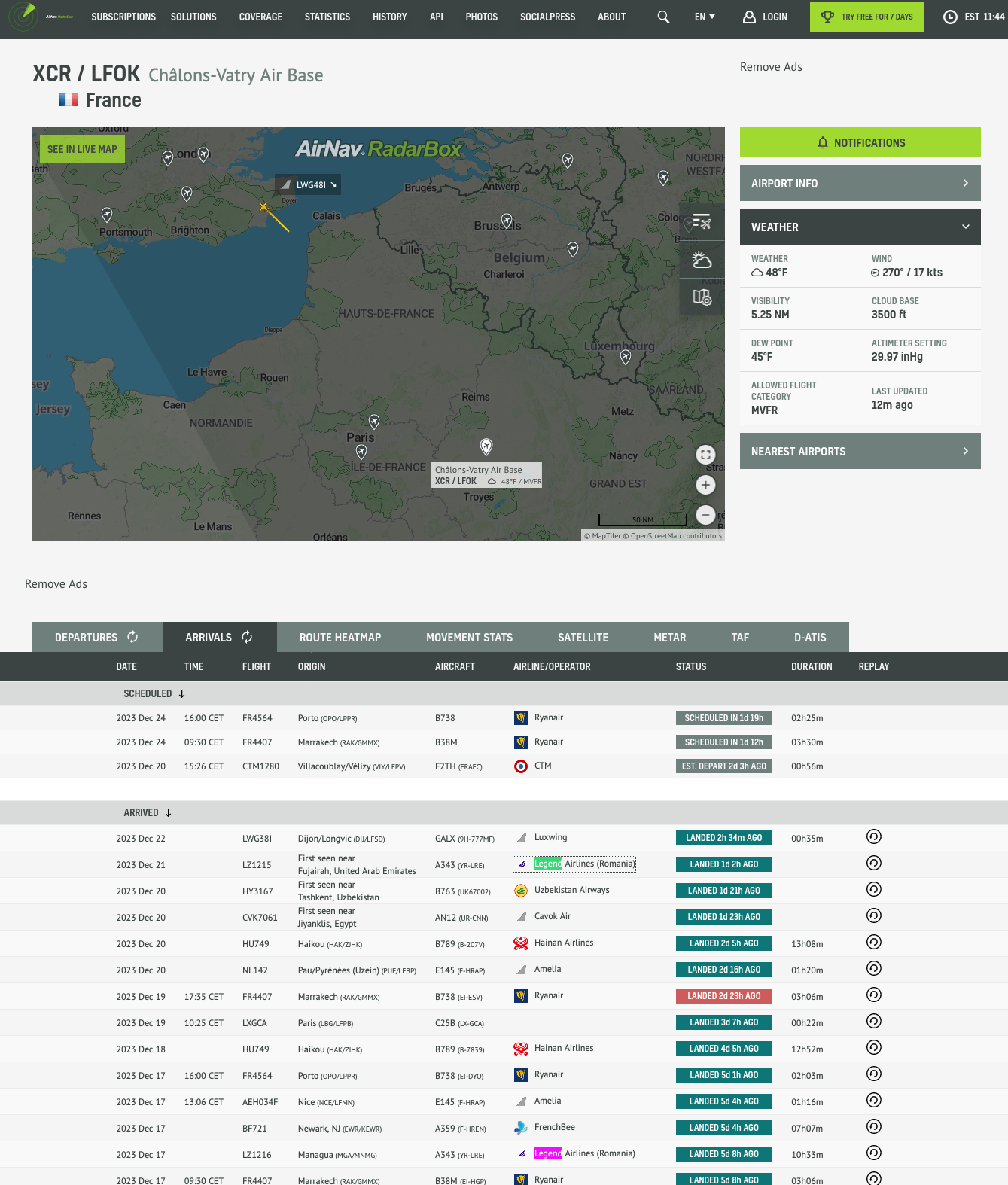Switch to the Departures tab
Image resolution: width=1008 pixels, height=1185 pixels.
coord(97,637)
